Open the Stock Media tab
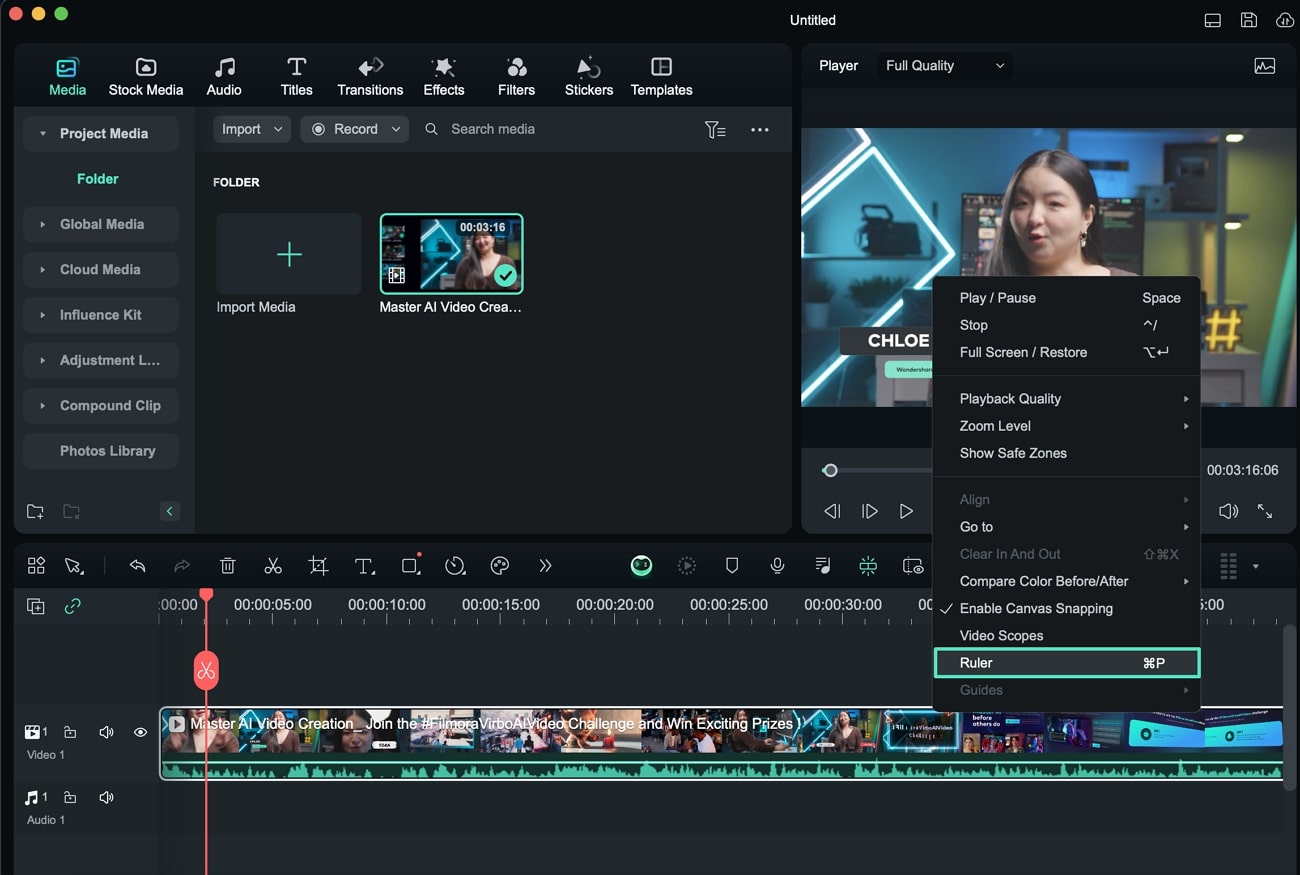1300x875 pixels. pyautogui.click(x=146, y=77)
